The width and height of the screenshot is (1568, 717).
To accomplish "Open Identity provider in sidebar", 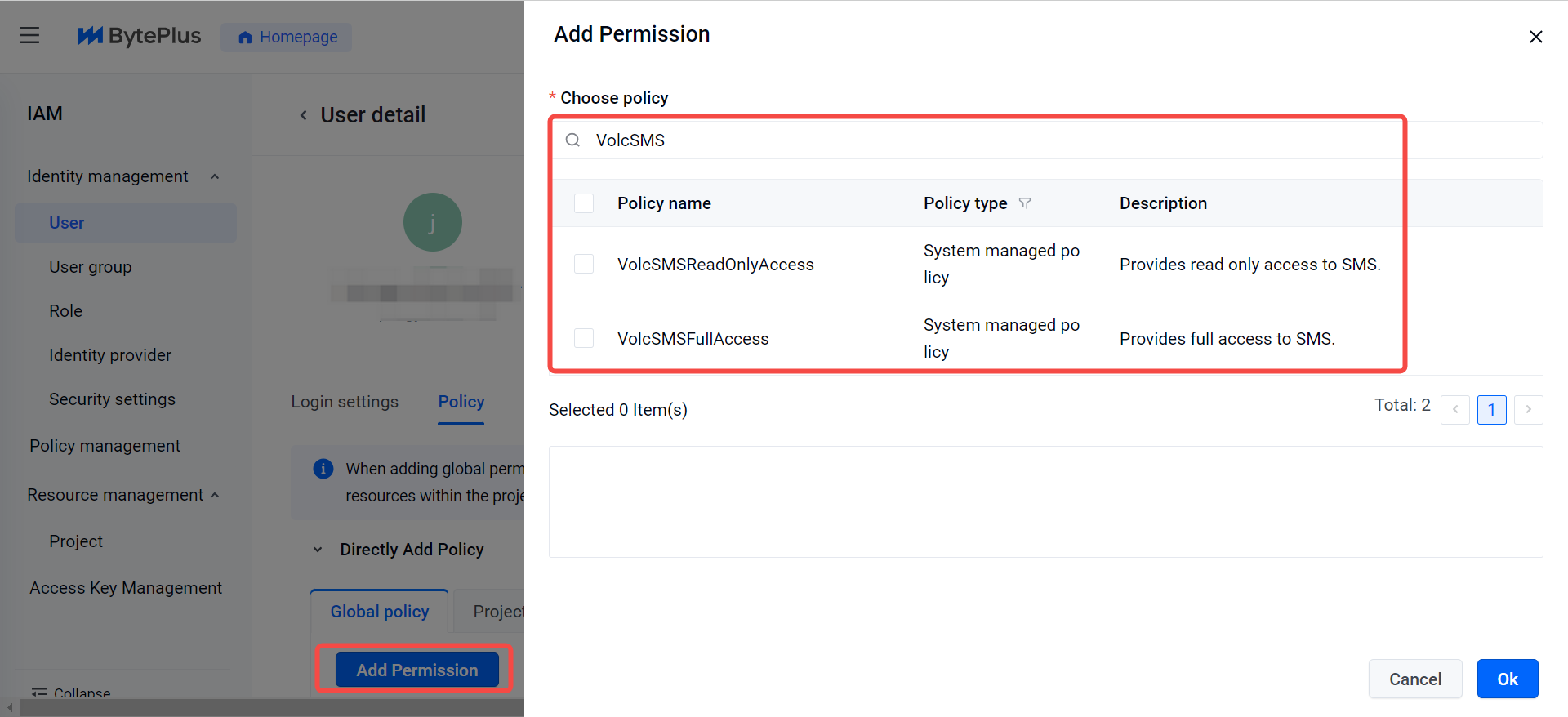I will coord(110,355).
